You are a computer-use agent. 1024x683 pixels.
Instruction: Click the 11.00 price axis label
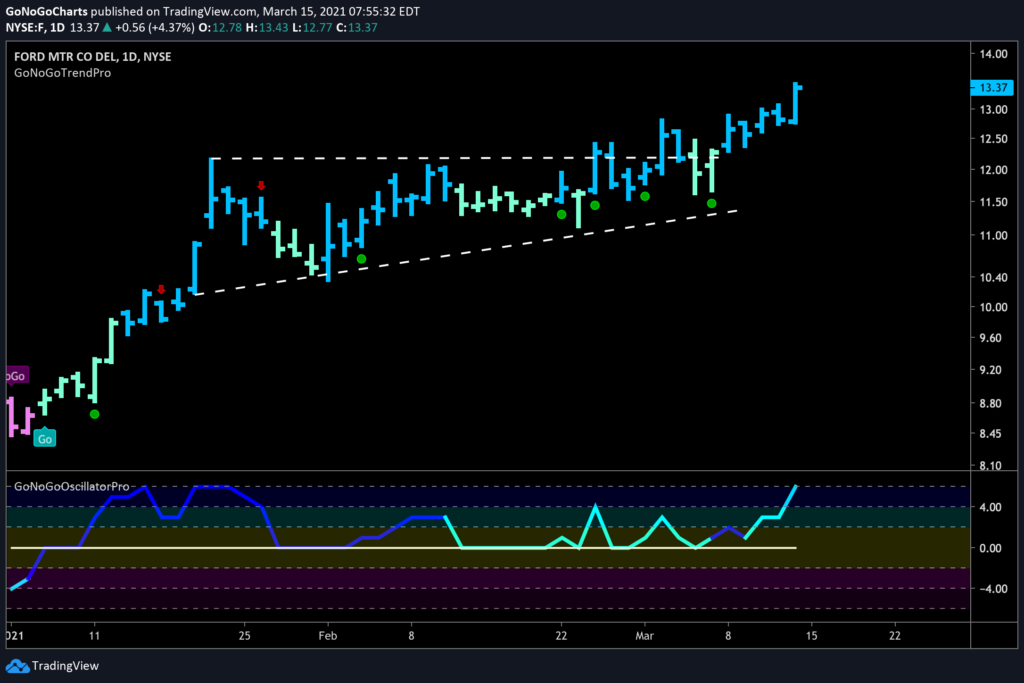click(x=993, y=236)
